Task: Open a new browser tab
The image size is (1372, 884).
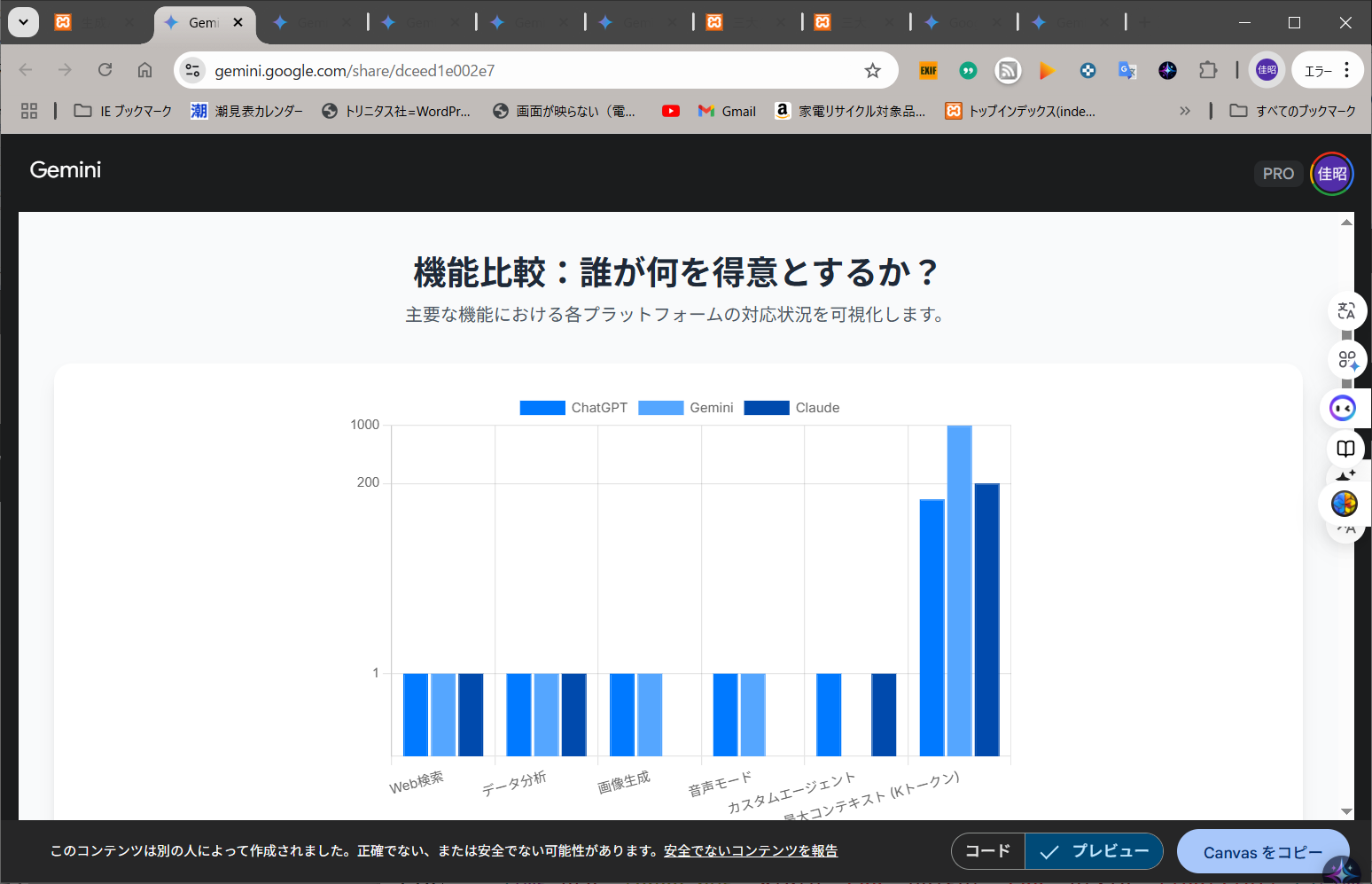Action: 1144,23
